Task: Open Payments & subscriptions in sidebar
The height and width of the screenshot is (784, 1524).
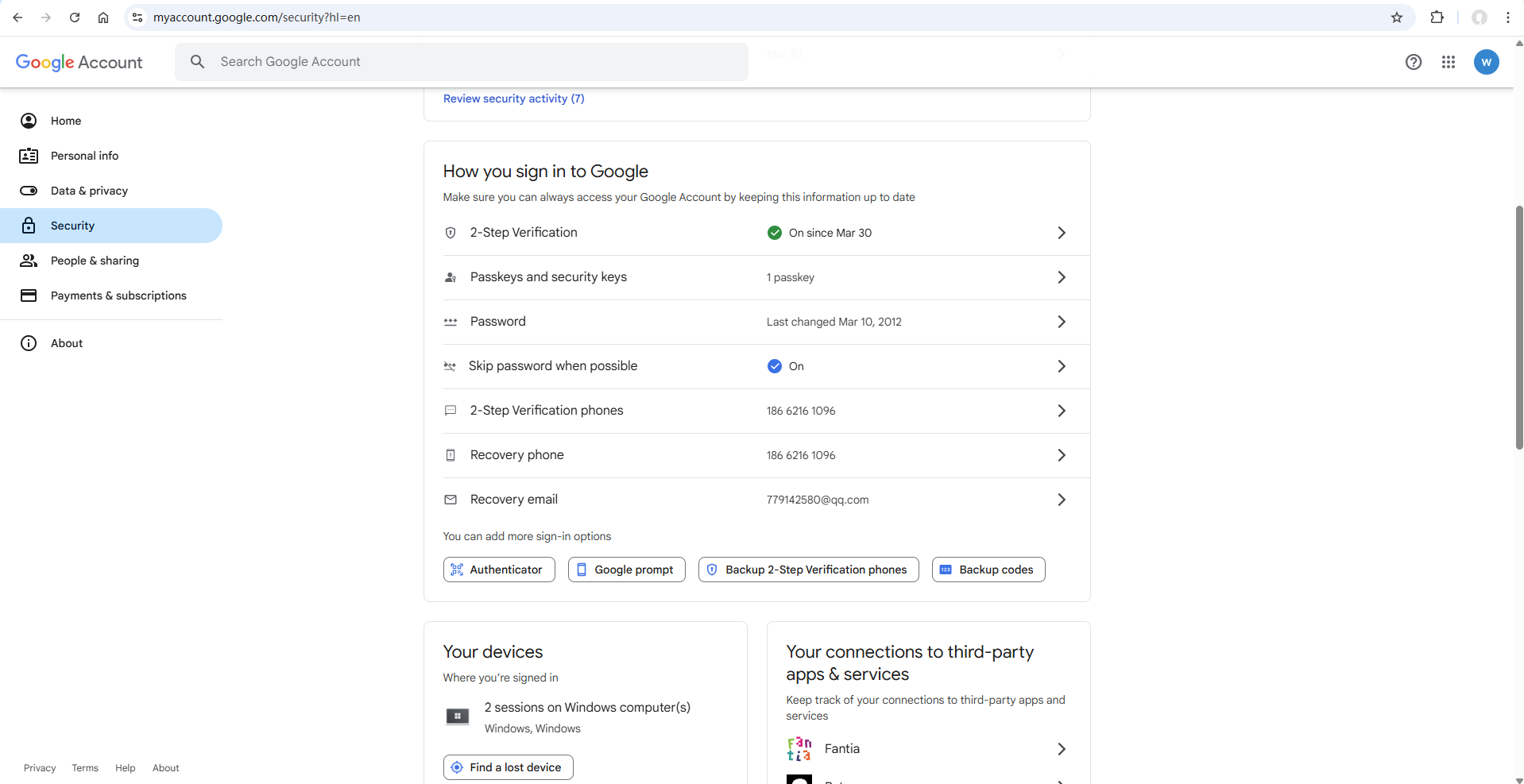Action: pyautogui.click(x=118, y=295)
